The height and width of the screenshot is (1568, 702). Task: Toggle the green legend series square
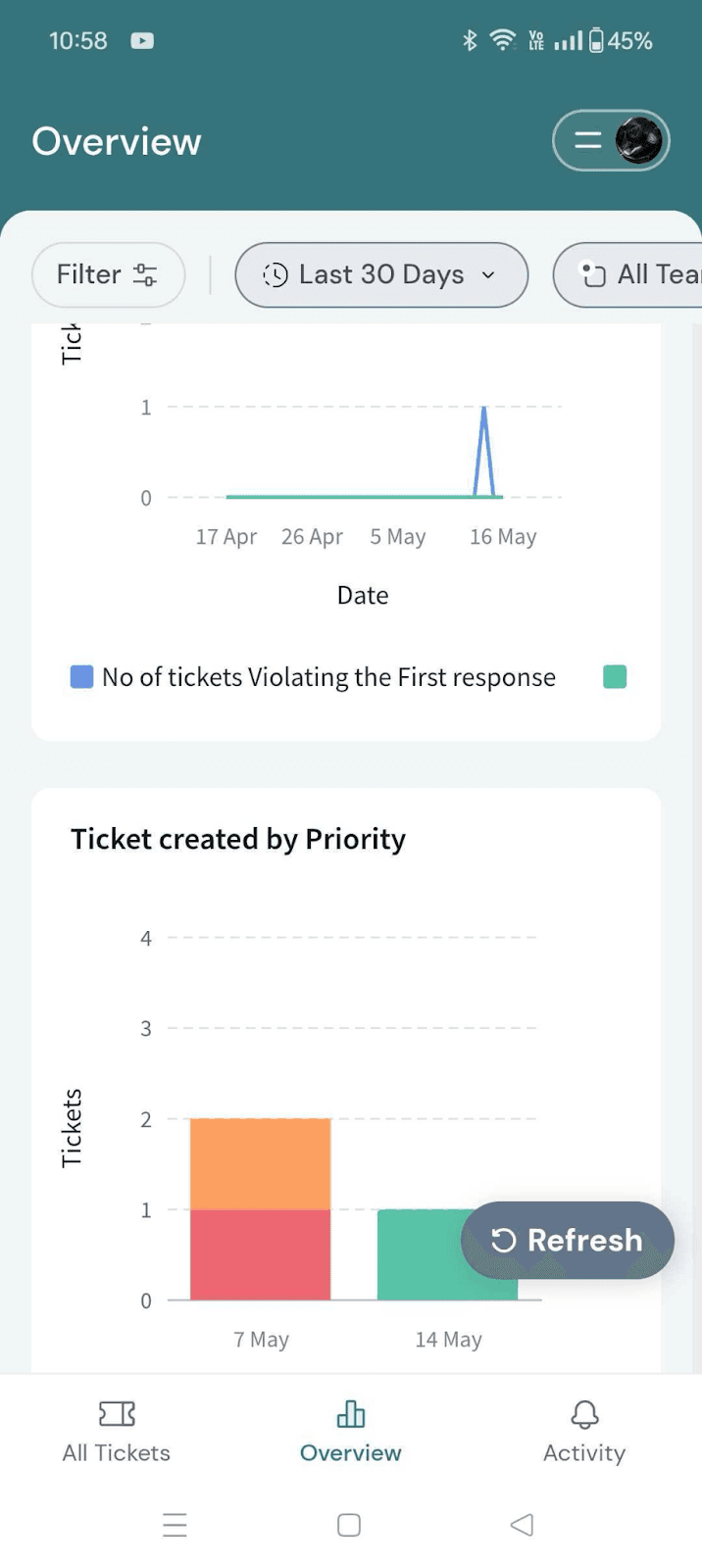click(x=615, y=677)
